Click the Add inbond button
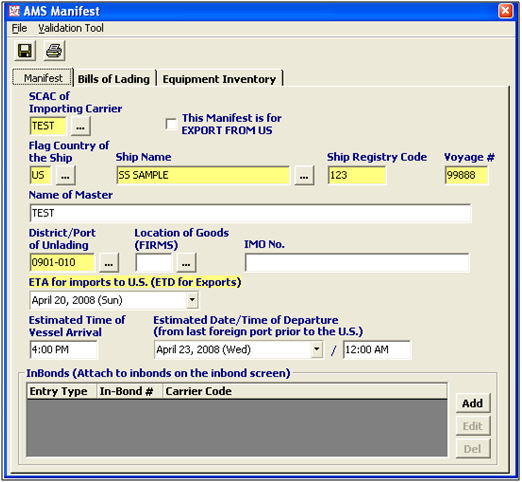522x482 pixels. pos(473,403)
